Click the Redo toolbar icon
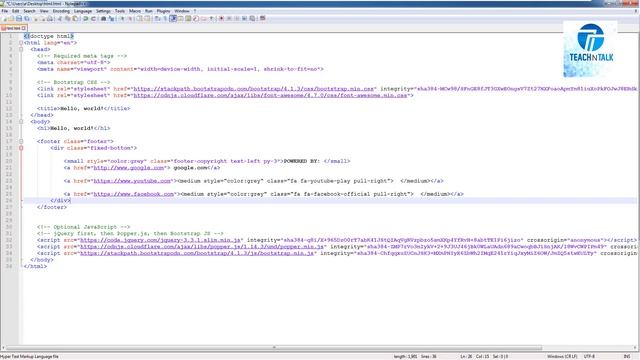 coord(93,18)
